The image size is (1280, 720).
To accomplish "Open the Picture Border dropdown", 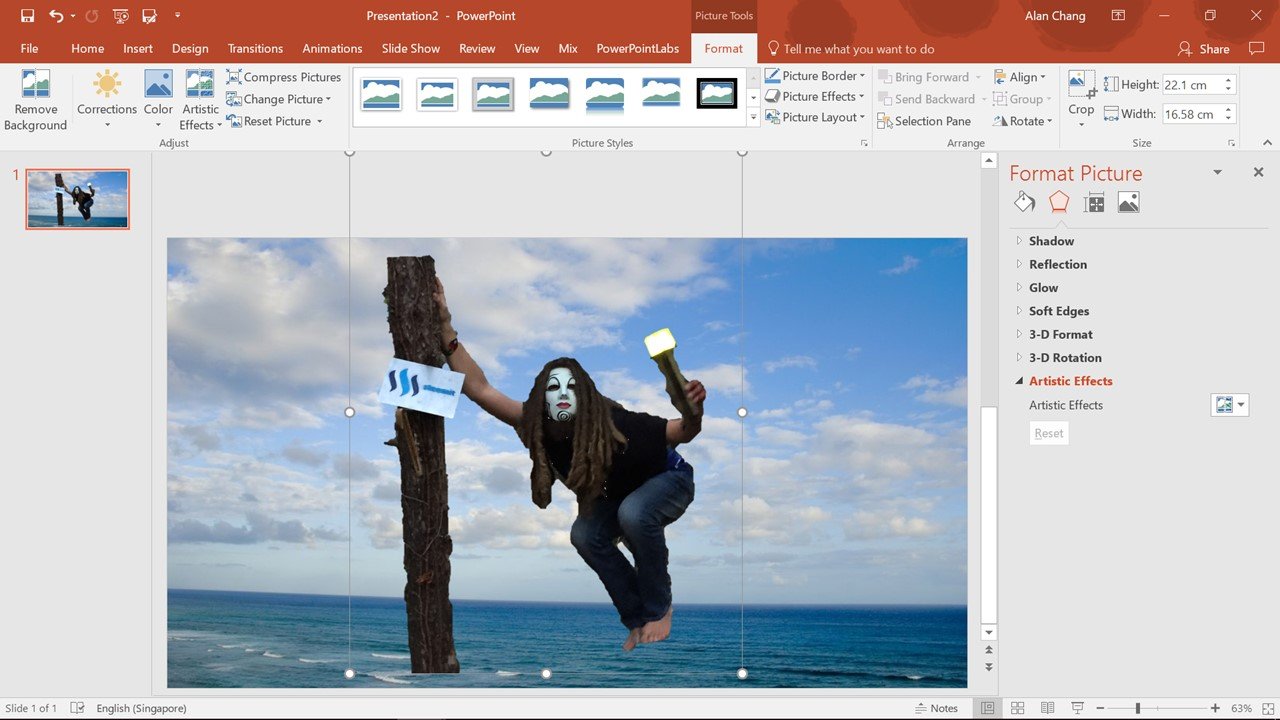I will click(815, 76).
